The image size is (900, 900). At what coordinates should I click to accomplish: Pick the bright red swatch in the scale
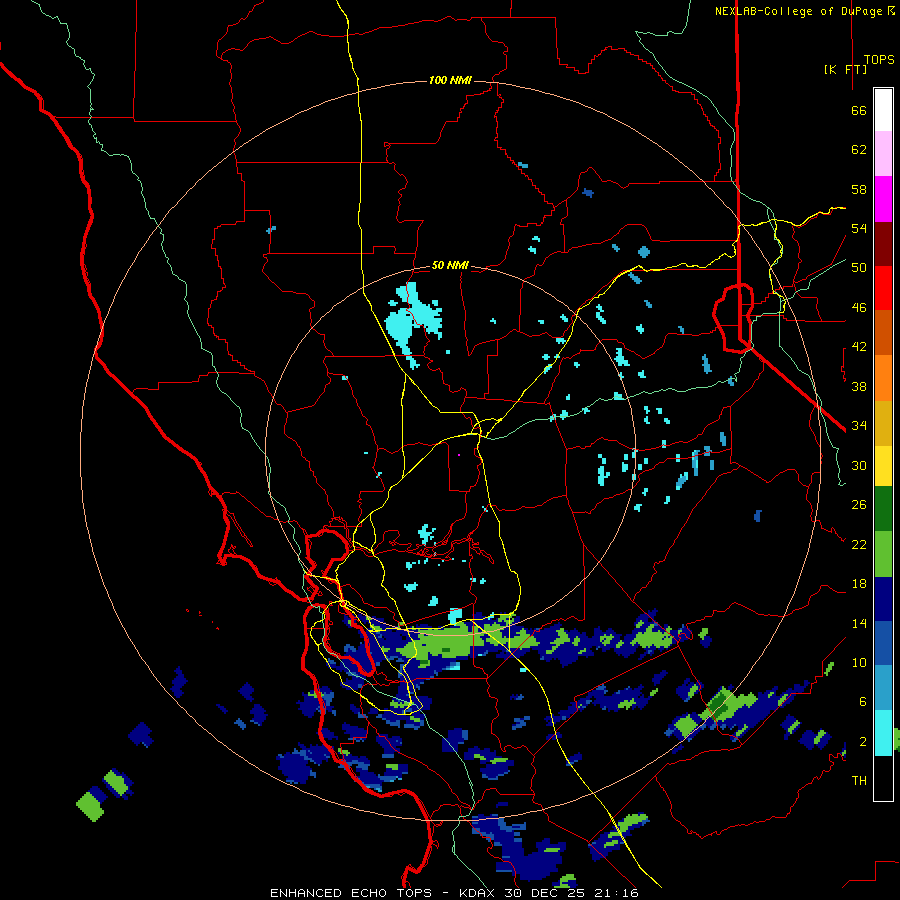pos(883,288)
